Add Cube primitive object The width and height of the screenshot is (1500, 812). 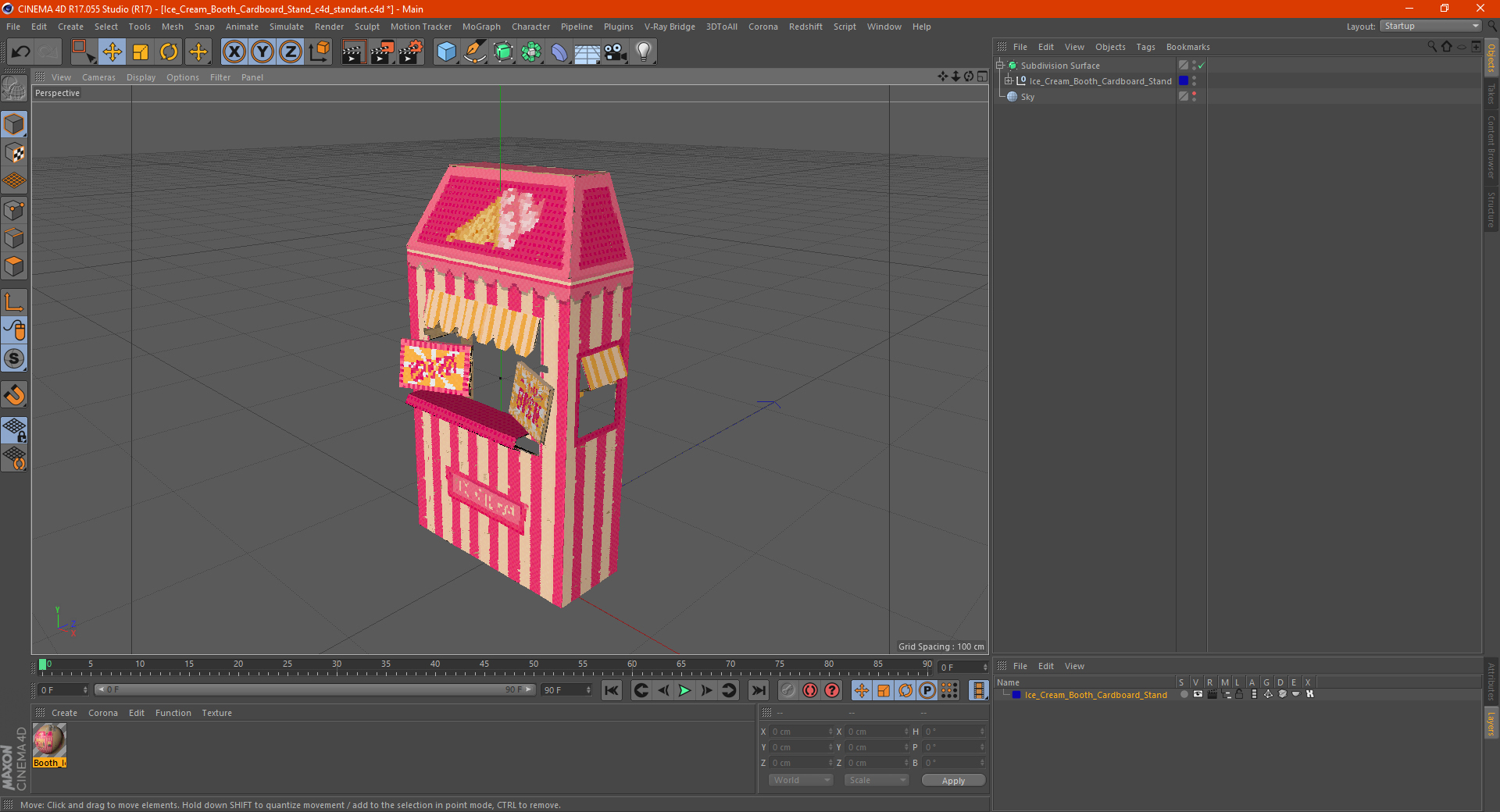[x=446, y=52]
